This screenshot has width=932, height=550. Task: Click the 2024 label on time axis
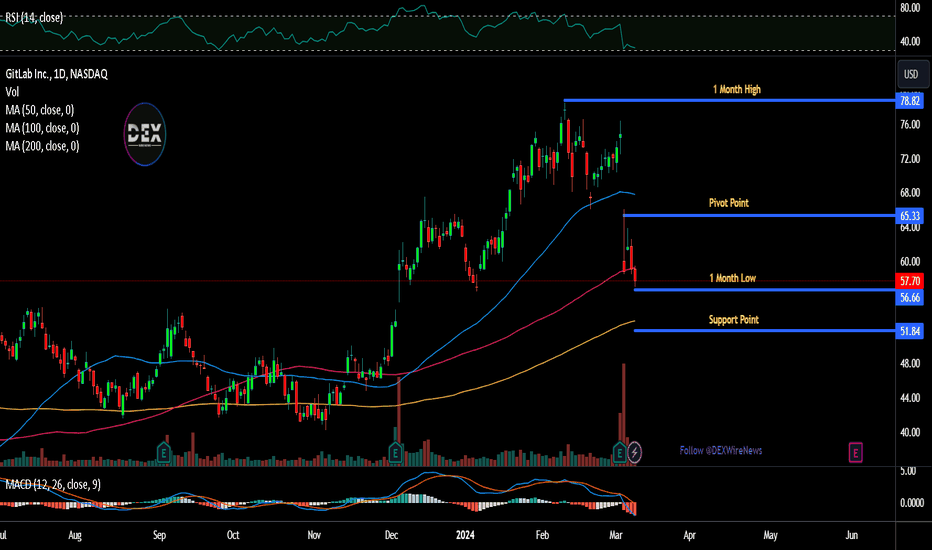pos(465,535)
